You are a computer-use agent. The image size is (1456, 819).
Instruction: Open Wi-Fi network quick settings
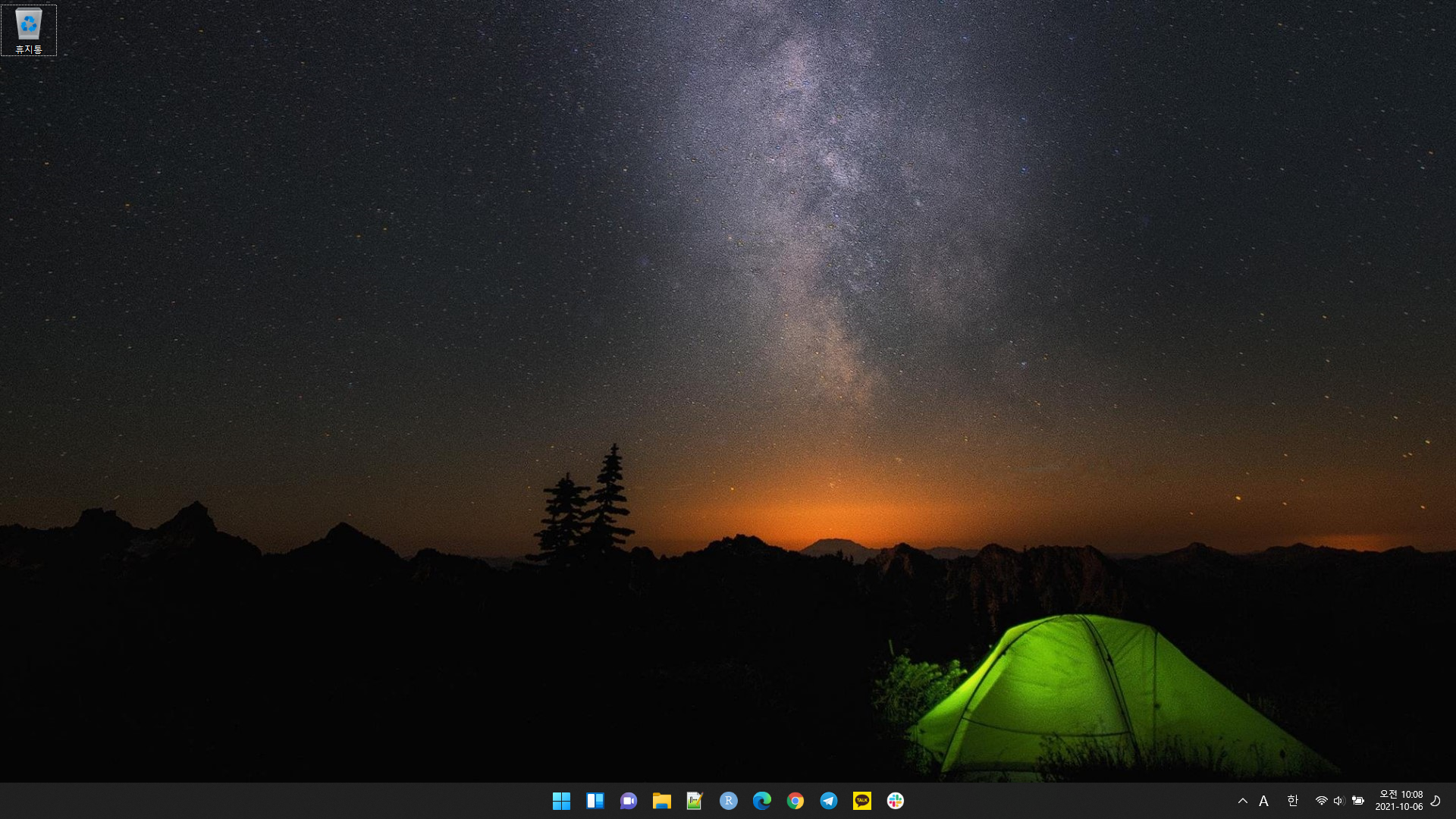tap(1321, 801)
